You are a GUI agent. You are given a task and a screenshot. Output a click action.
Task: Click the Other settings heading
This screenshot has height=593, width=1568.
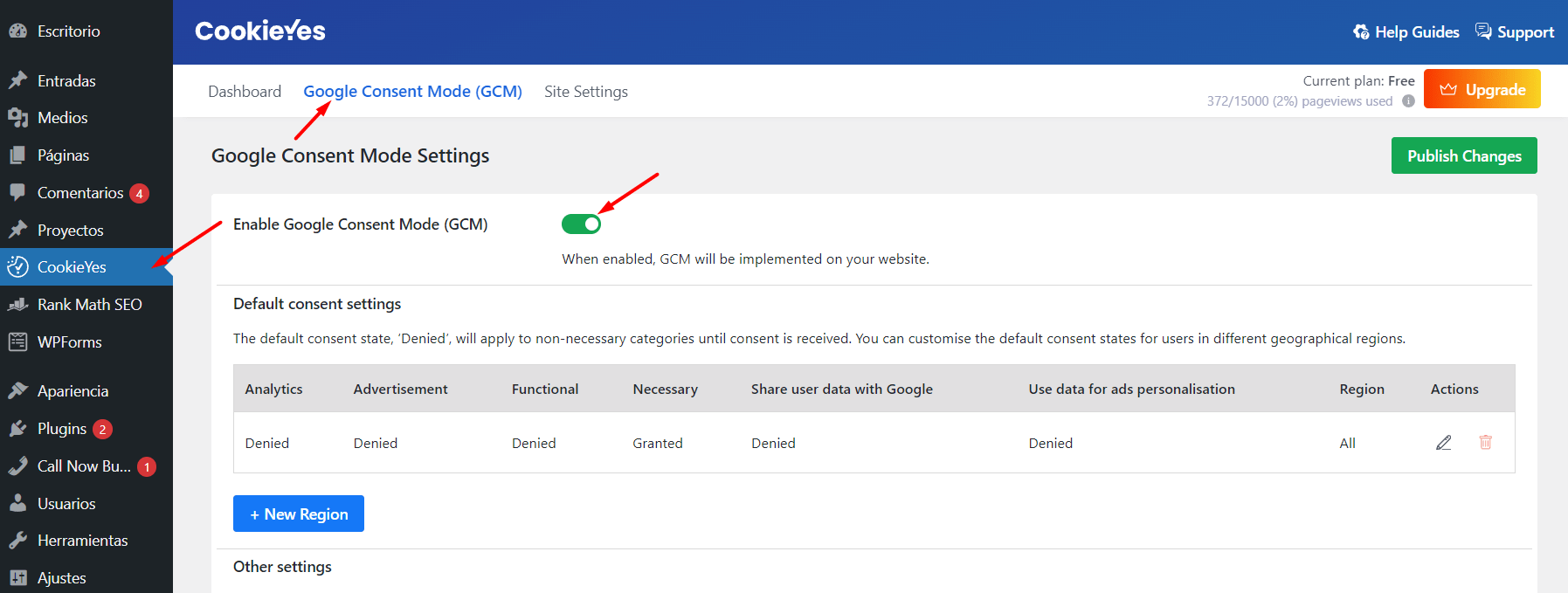click(282, 566)
